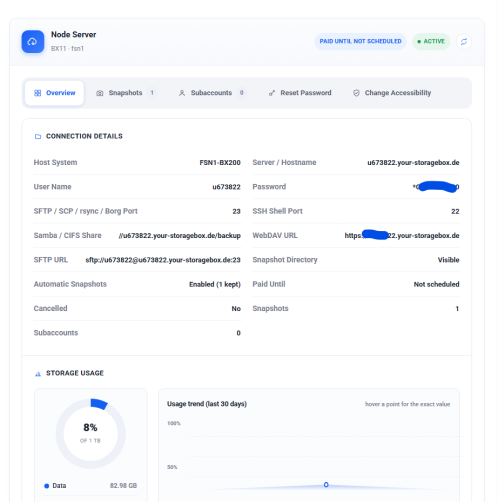Click the ACTIVE status badge
498x502 pixels.
(431, 41)
